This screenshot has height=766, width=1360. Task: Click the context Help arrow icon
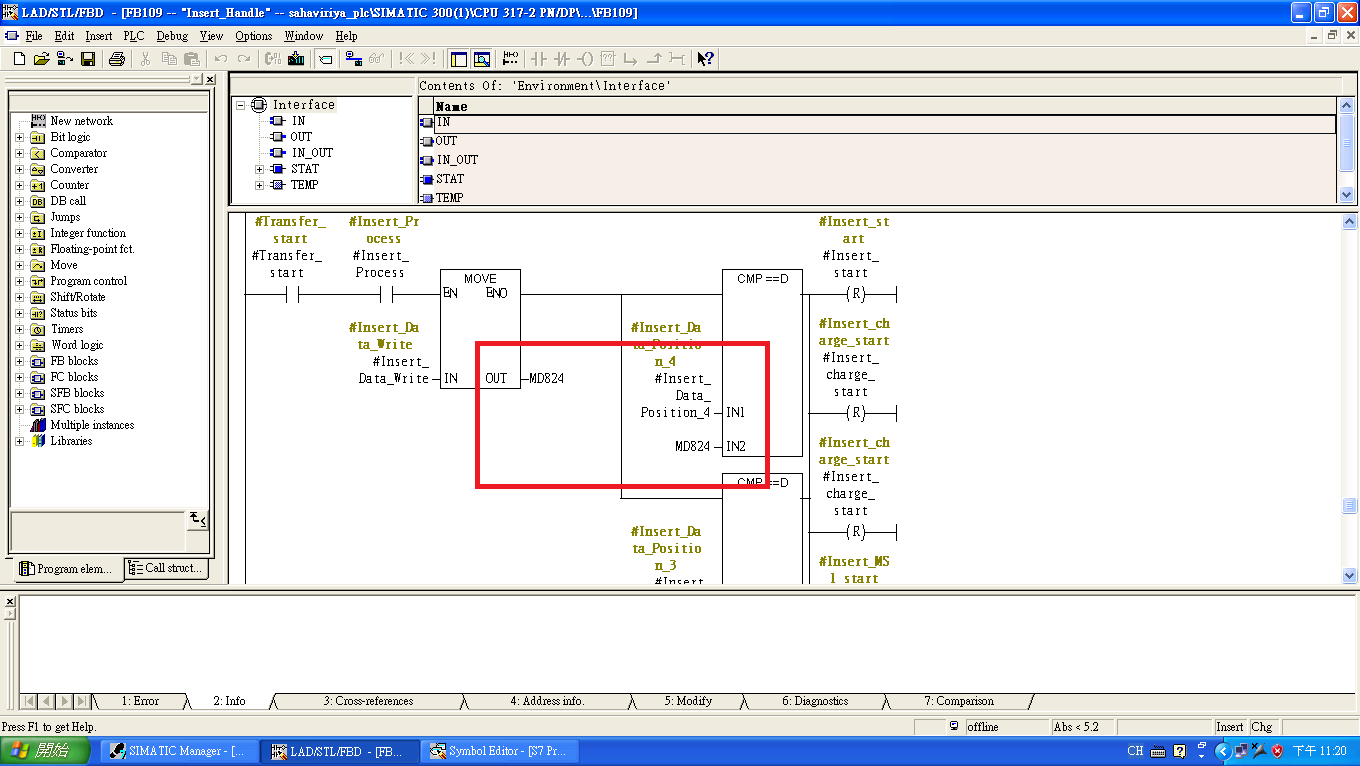point(705,59)
